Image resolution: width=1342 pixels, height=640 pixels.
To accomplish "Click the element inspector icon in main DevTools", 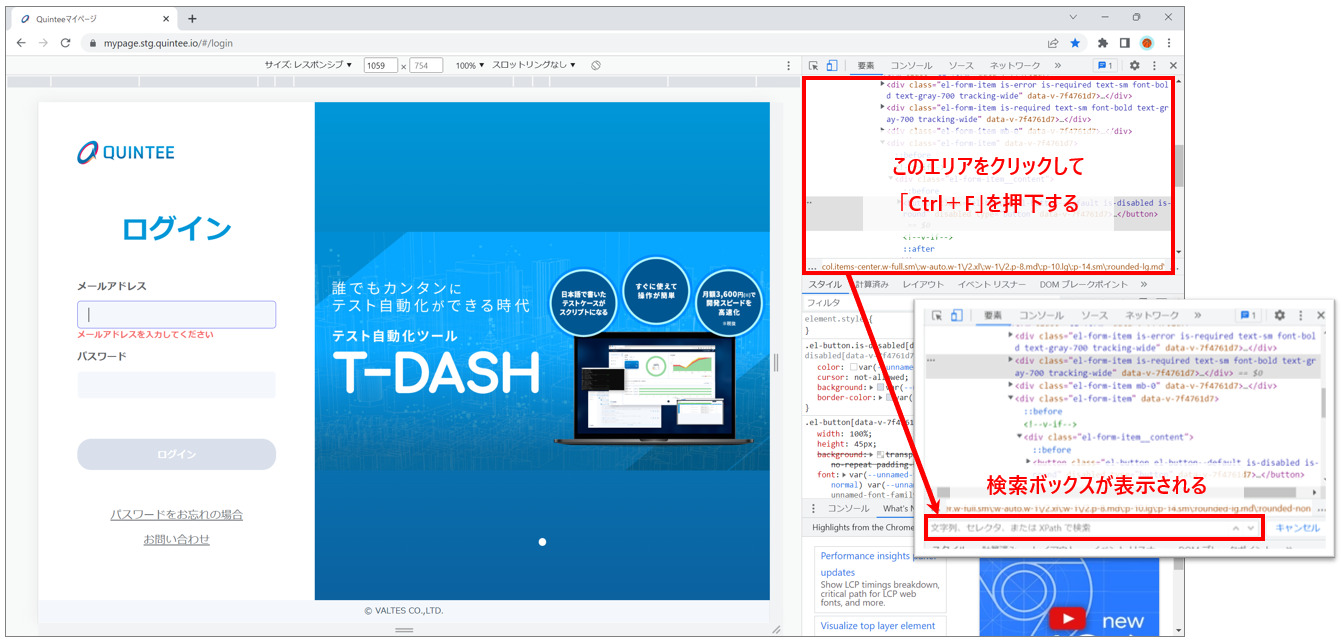I will coord(814,66).
